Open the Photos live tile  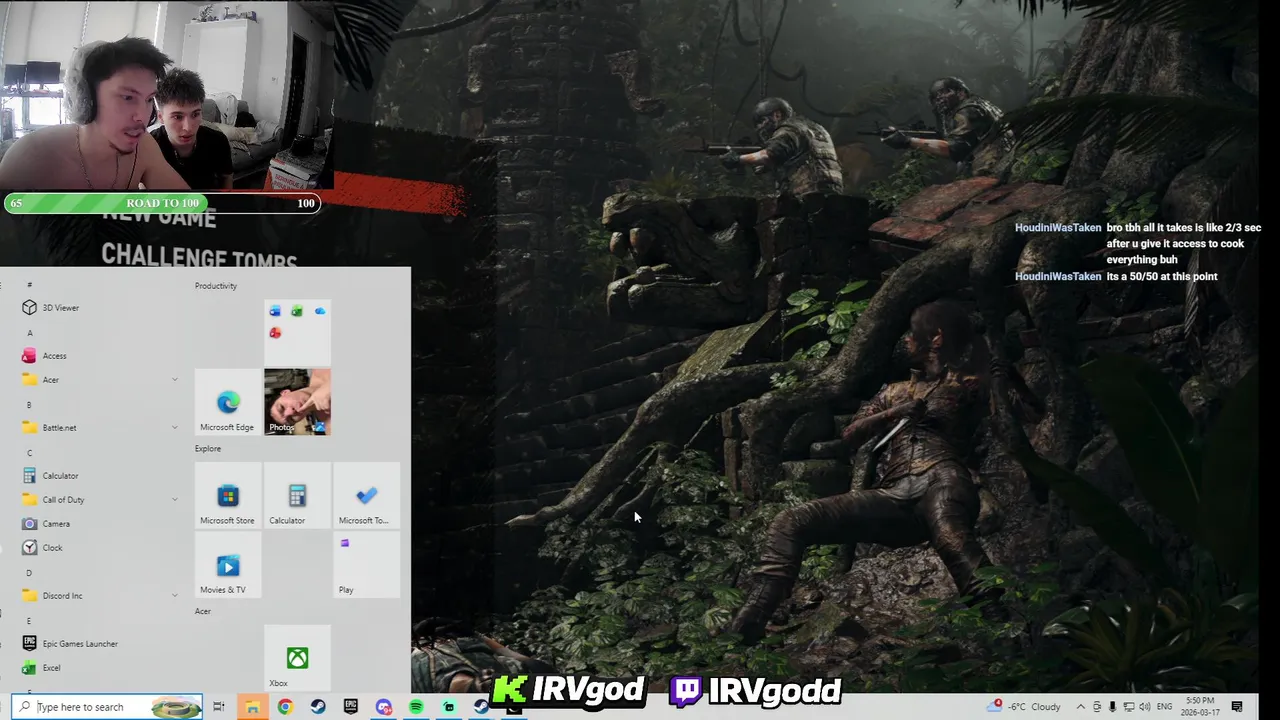(x=297, y=402)
